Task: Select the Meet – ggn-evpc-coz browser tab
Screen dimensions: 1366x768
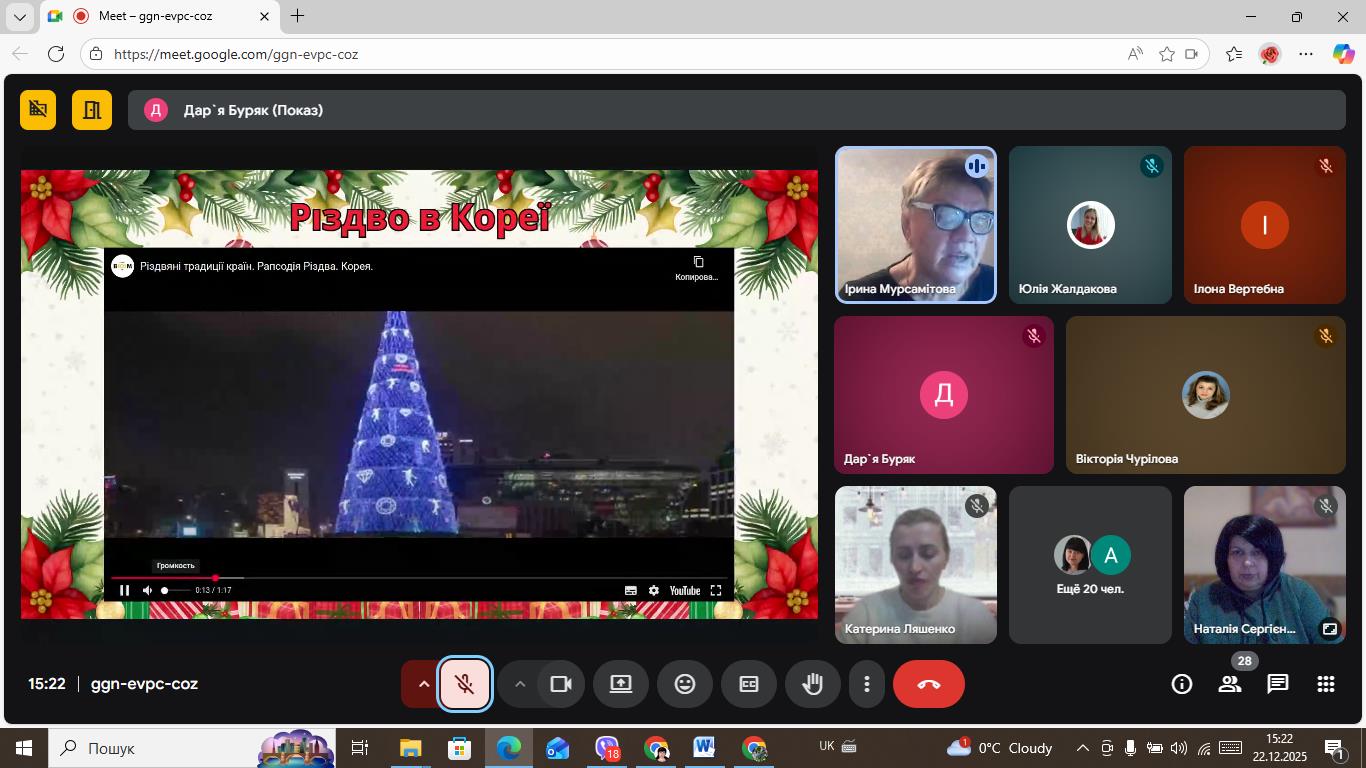Action: tap(160, 16)
